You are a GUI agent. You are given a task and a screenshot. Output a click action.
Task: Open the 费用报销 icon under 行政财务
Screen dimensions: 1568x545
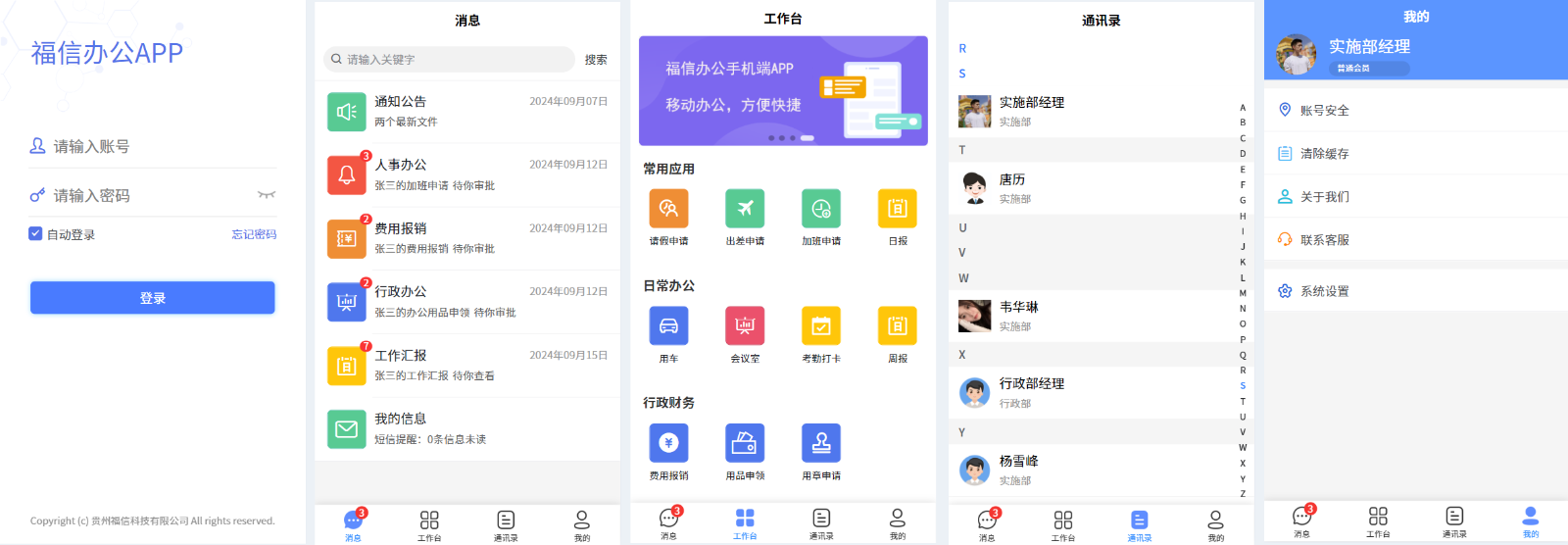click(x=668, y=443)
